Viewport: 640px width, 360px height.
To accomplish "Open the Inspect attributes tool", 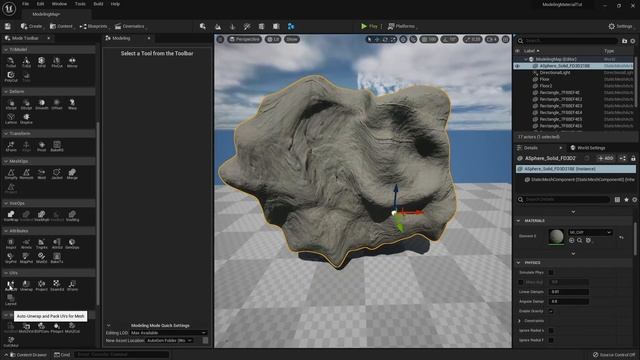I will coord(11,244).
